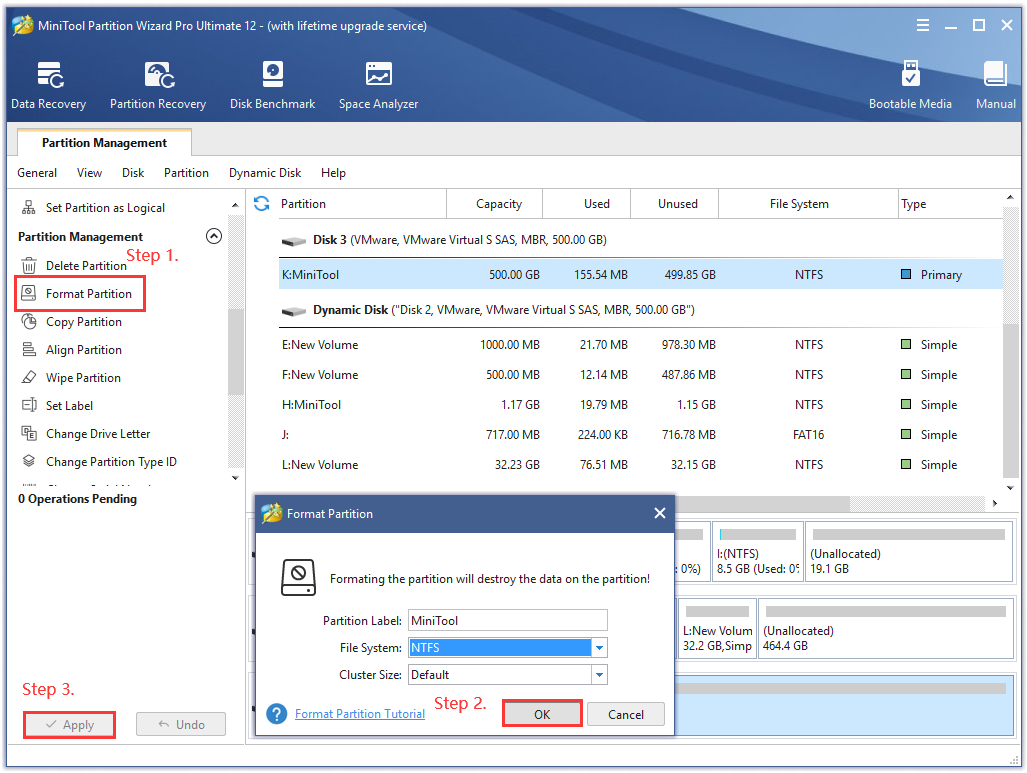Collapse the Partition Management section
Image resolution: width=1027 pixels, height=773 pixels.
pyautogui.click(x=214, y=236)
